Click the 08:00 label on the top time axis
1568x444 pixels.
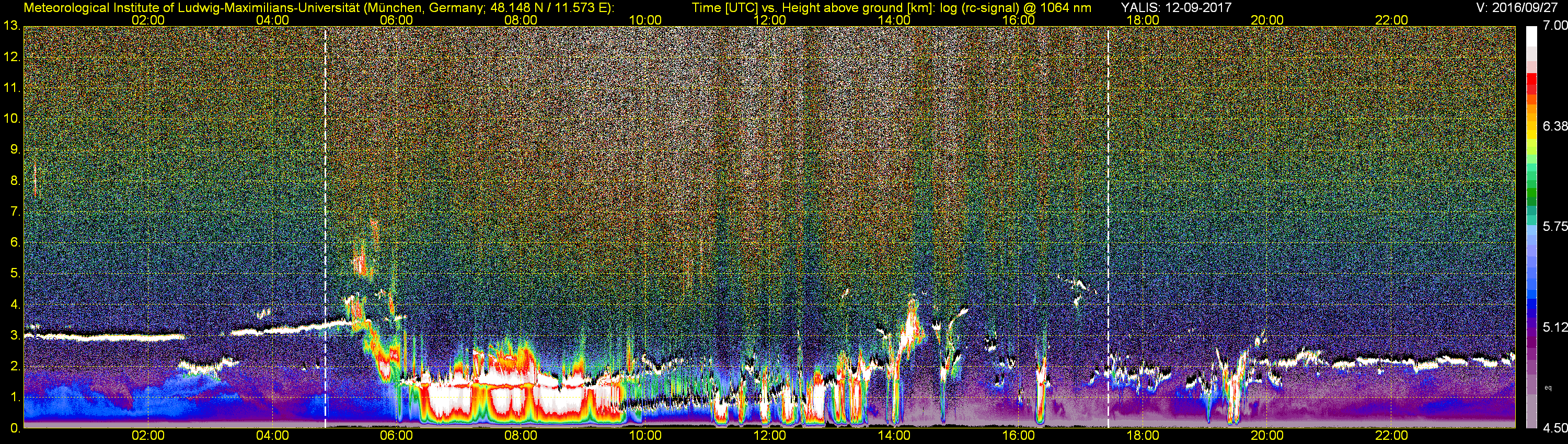pyautogui.click(x=521, y=20)
